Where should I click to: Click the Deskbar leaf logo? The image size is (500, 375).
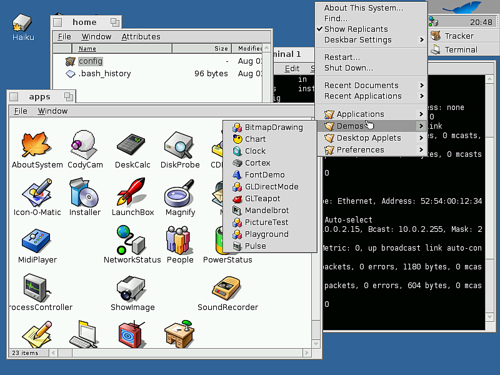pos(462,7)
